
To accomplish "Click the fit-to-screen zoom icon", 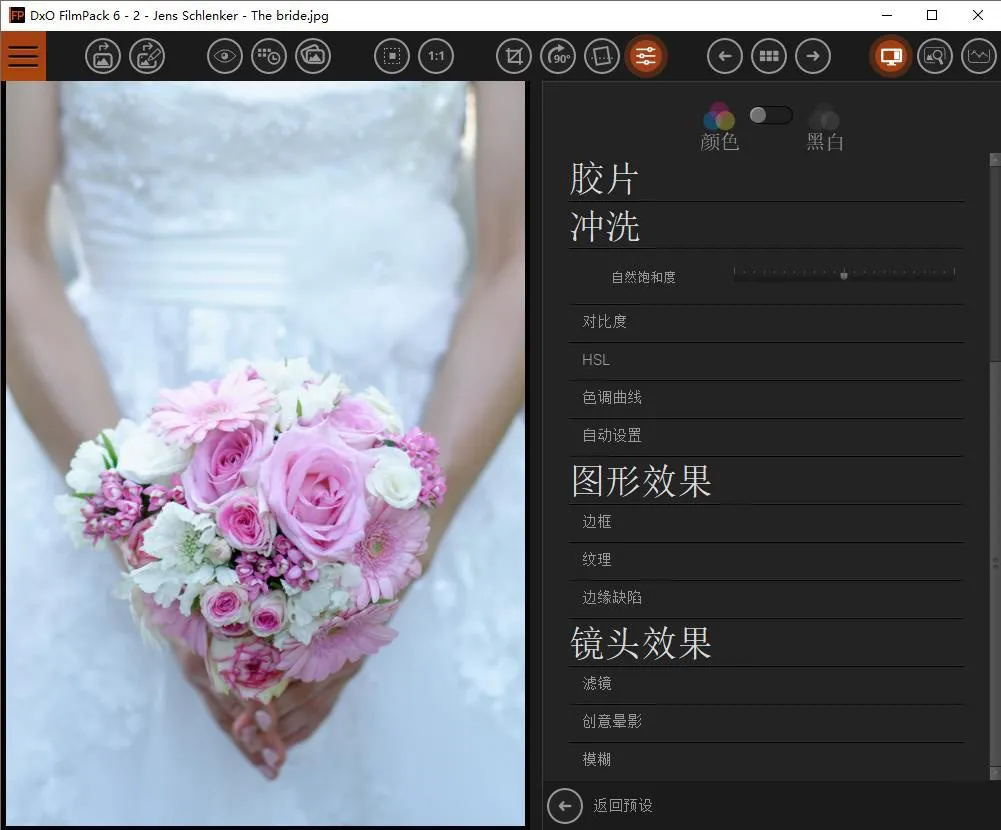I will (x=392, y=56).
